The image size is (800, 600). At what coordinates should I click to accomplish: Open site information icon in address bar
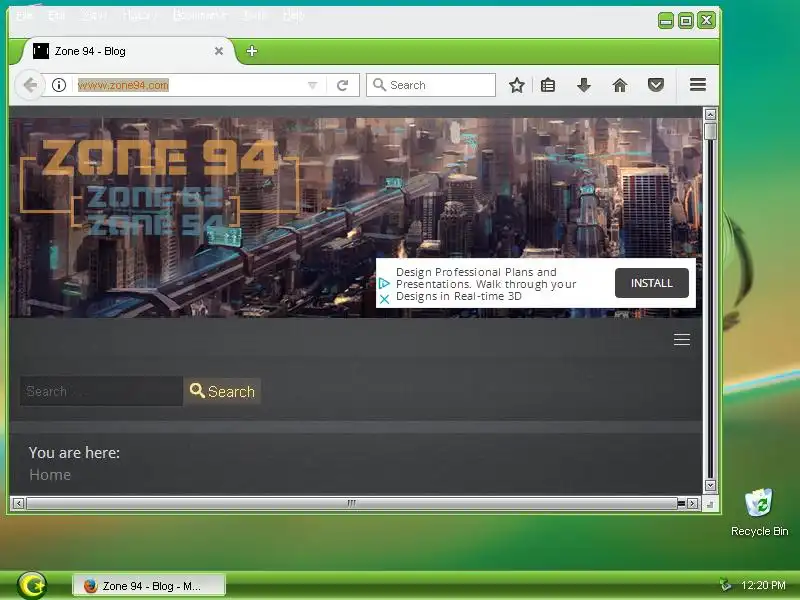(59, 85)
